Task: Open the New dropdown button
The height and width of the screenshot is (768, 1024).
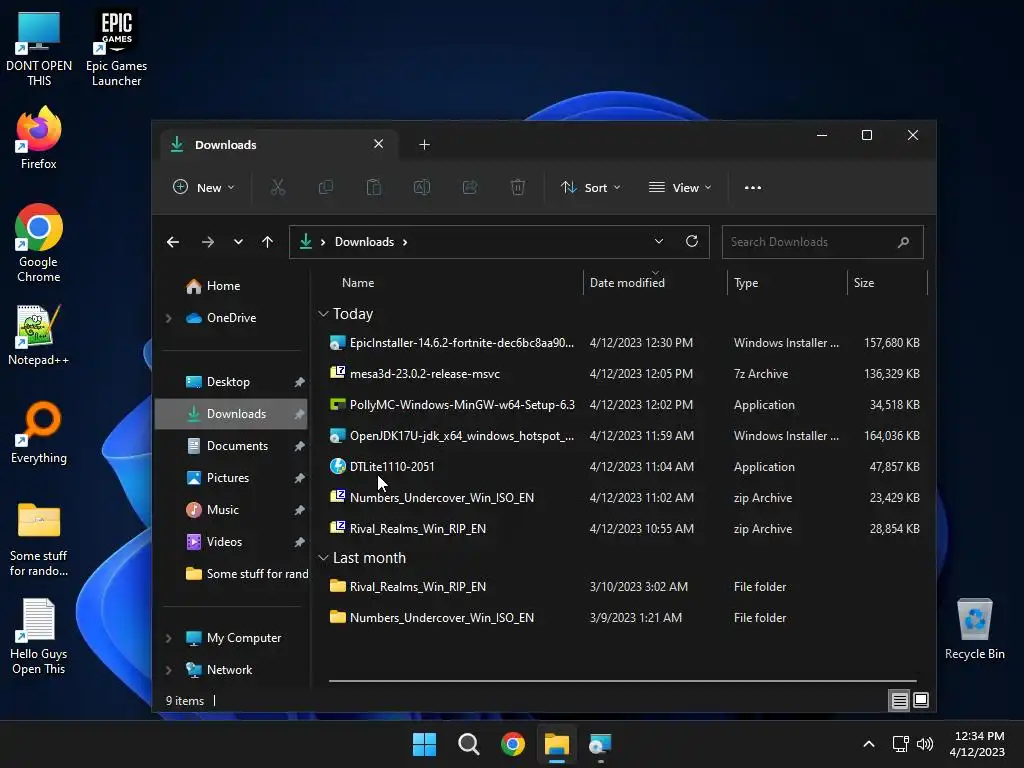Action: [x=204, y=187]
